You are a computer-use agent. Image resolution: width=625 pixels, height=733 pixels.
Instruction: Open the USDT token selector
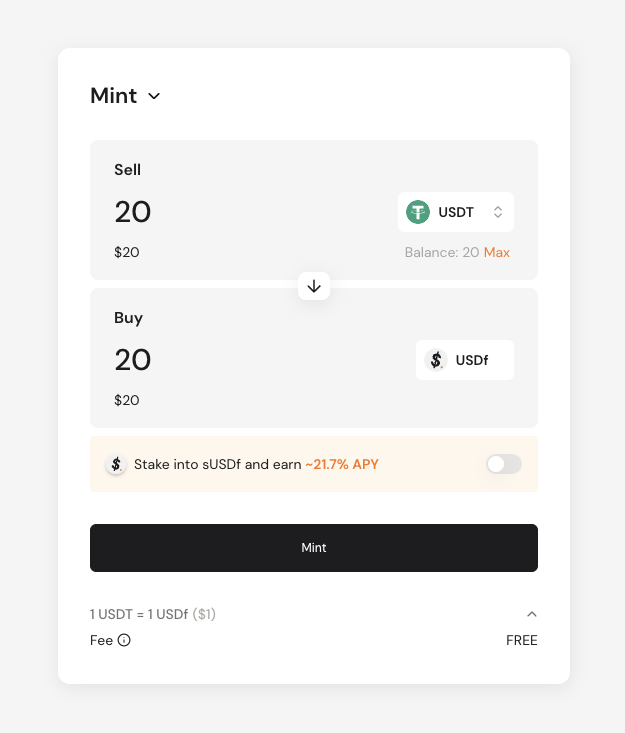456,212
